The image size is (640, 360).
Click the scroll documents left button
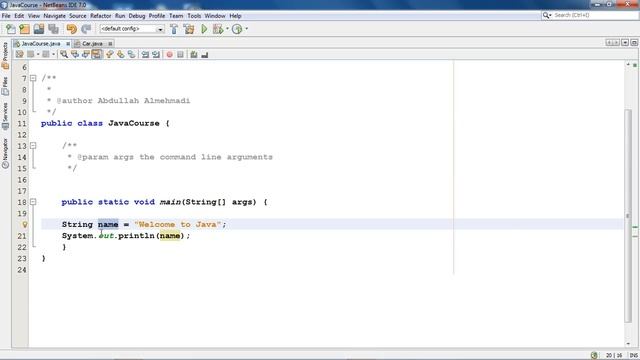click(x=609, y=43)
